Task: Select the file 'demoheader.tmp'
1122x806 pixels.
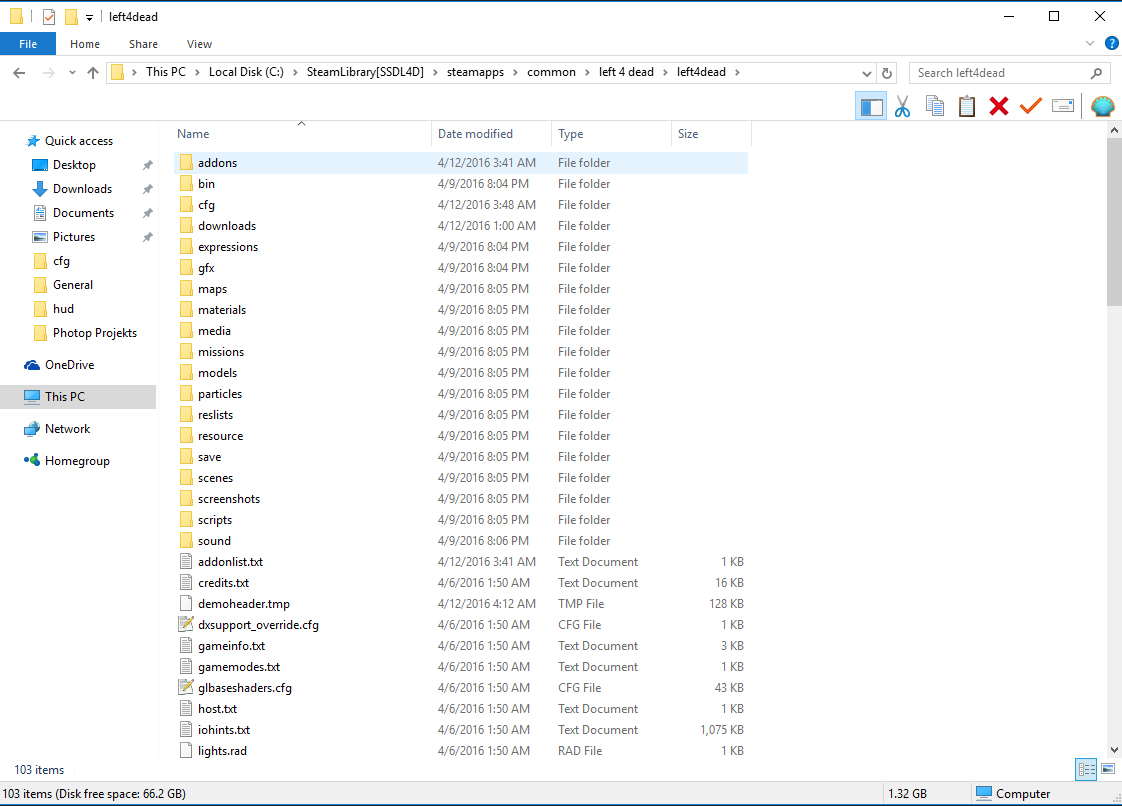Action: 243,604
